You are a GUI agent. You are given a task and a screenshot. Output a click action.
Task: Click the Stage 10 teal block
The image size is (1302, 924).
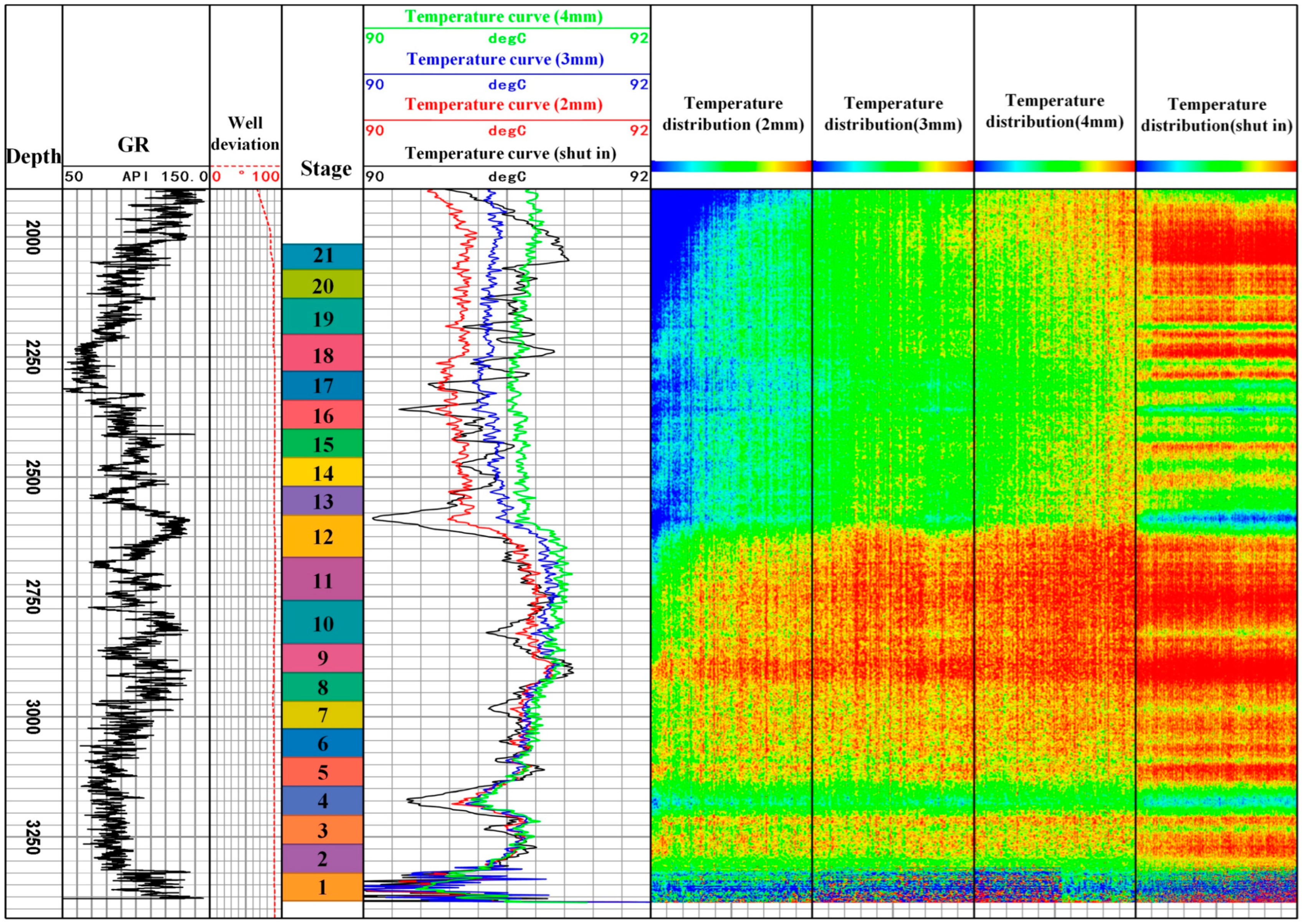pyautogui.click(x=323, y=624)
